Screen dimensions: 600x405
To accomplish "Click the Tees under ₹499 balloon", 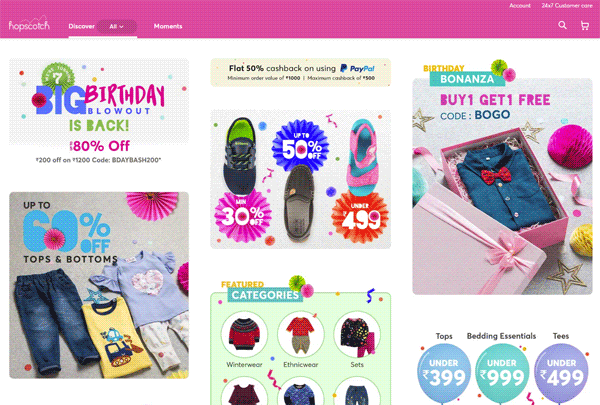I will click(561, 373).
